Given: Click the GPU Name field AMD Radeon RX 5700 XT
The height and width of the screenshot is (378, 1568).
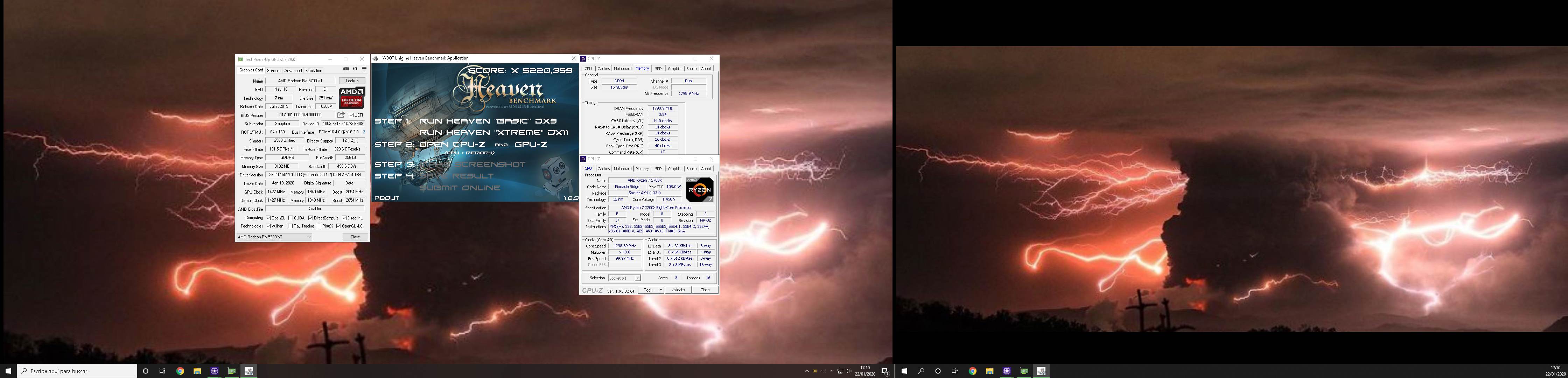Looking at the screenshot, I should click(300, 81).
